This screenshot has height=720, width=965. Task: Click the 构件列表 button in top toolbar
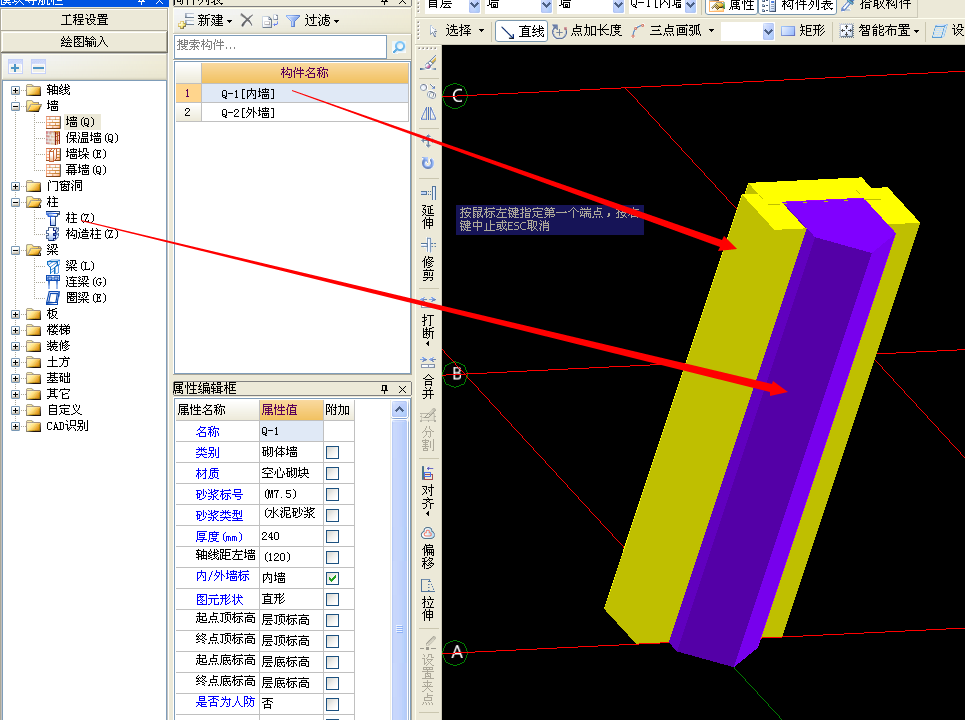[x=798, y=5]
